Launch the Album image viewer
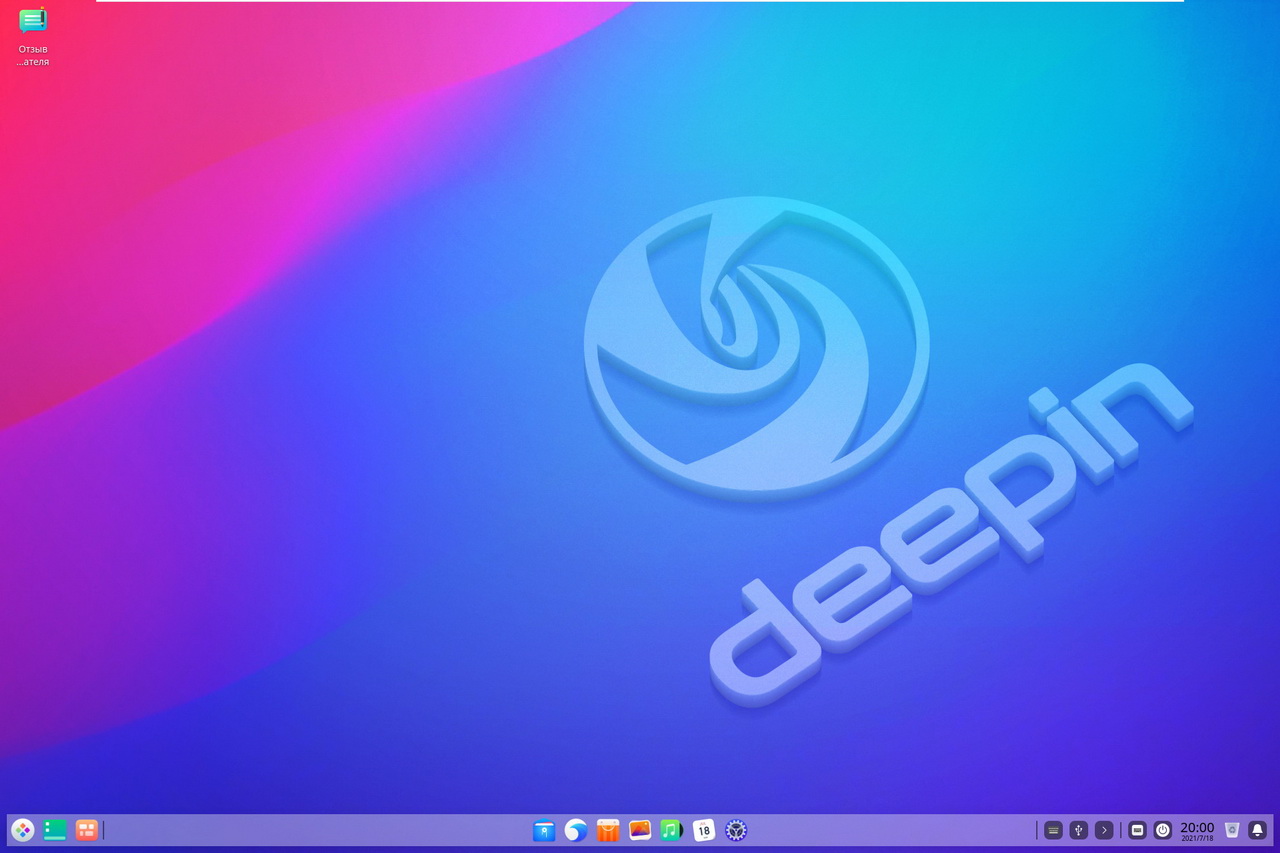 coord(640,830)
